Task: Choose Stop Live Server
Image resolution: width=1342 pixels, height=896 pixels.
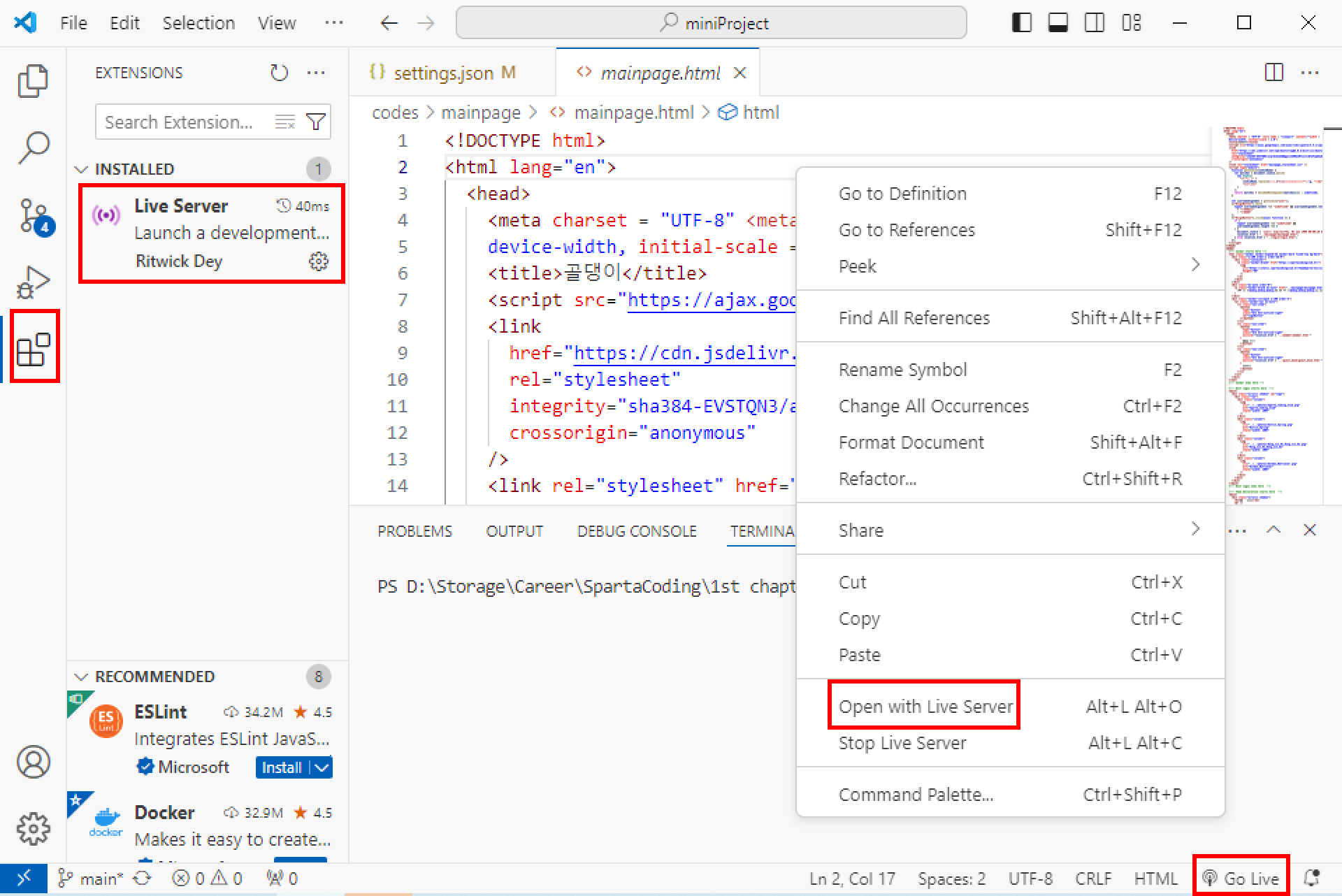Action: [1010, 743]
